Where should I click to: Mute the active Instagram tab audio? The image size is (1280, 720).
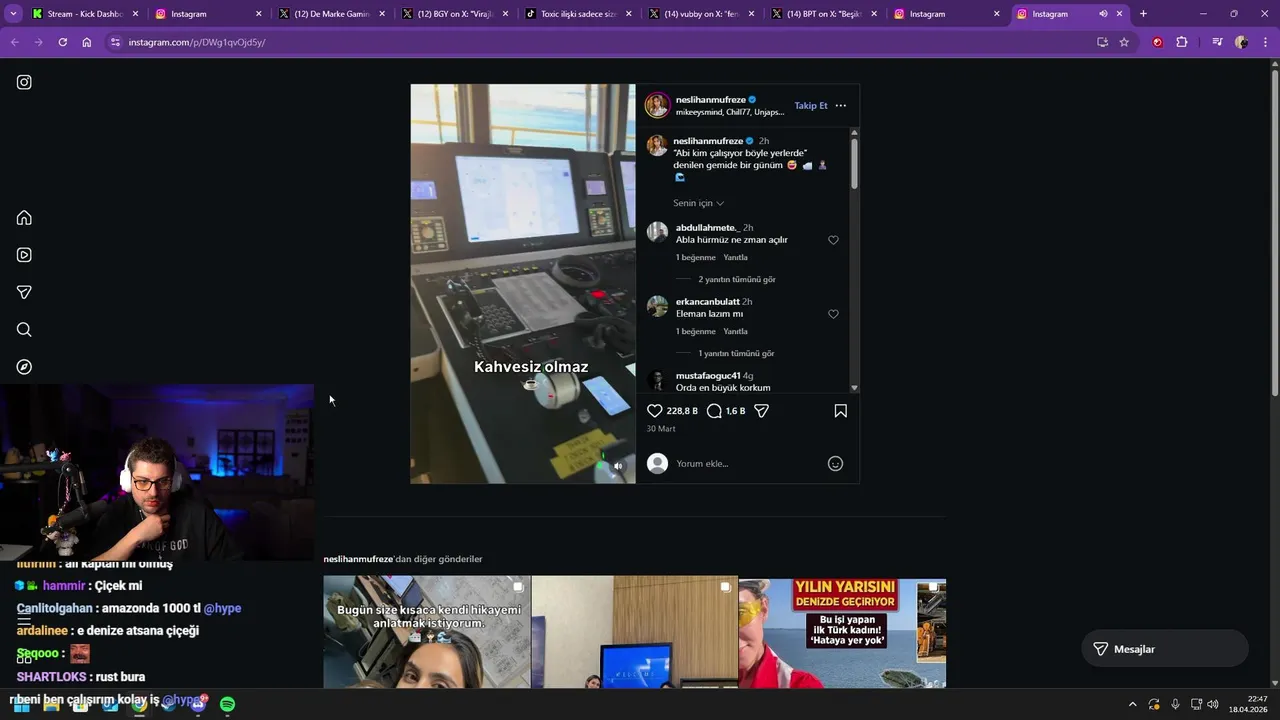click(x=1103, y=14)
